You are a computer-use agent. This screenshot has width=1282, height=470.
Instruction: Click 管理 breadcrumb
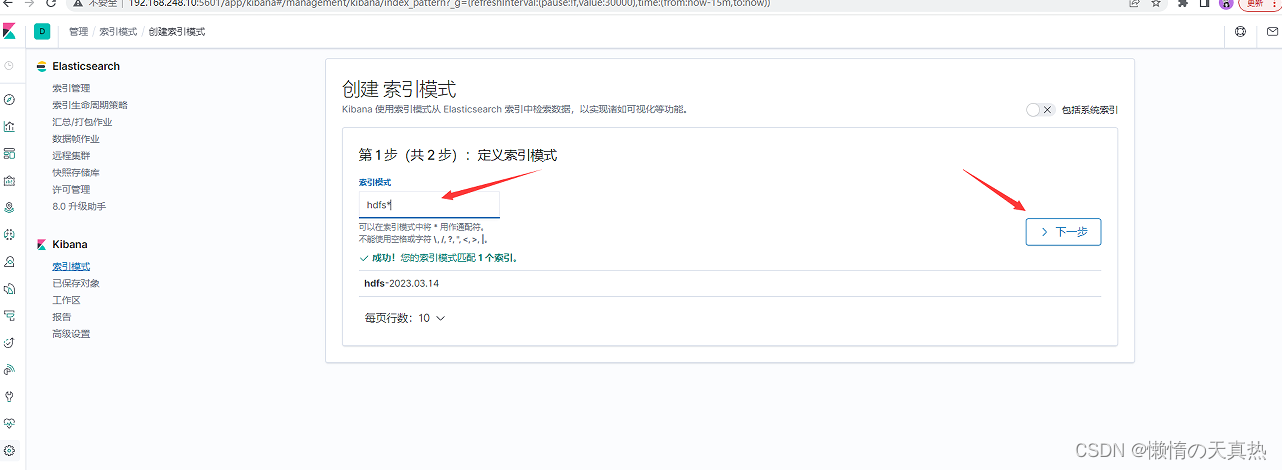[78, 32]
